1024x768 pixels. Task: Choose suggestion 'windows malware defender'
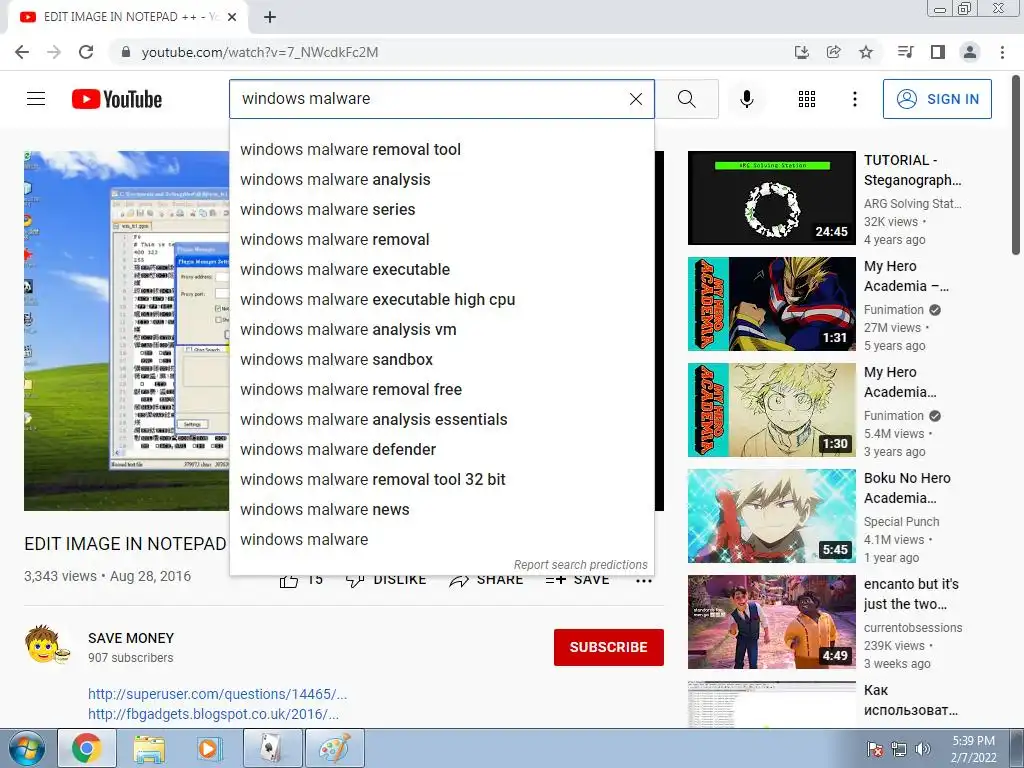click(x=441, y=450)
